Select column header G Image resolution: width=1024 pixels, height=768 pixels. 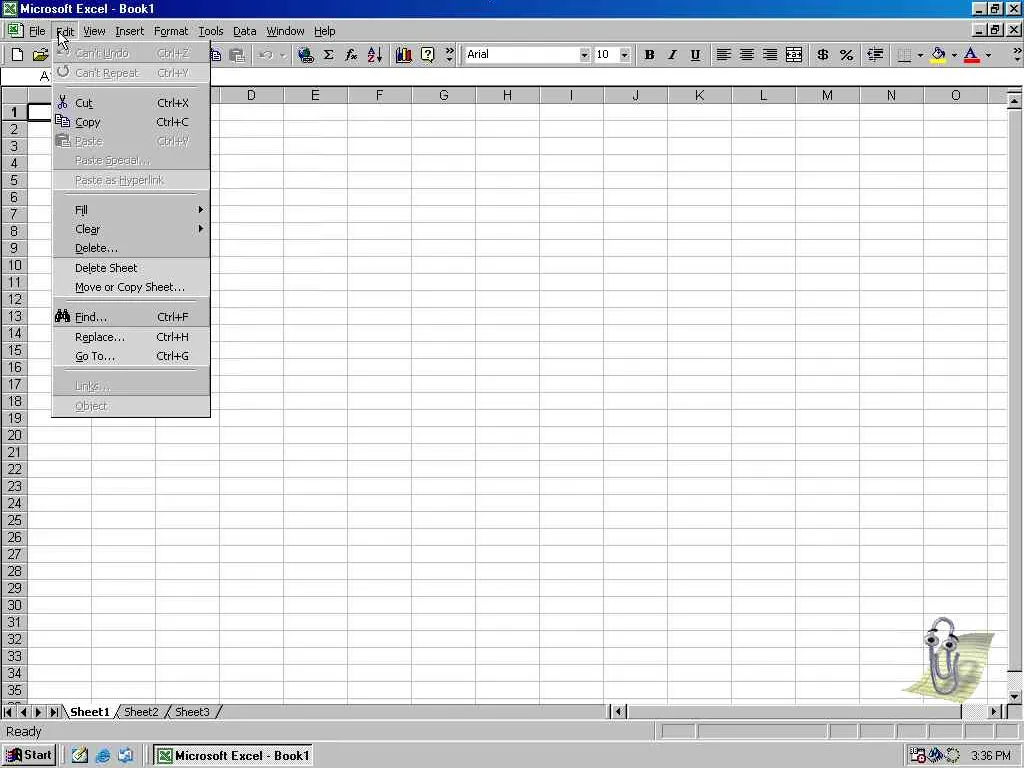pyautogui.click(x=443, y=95)
